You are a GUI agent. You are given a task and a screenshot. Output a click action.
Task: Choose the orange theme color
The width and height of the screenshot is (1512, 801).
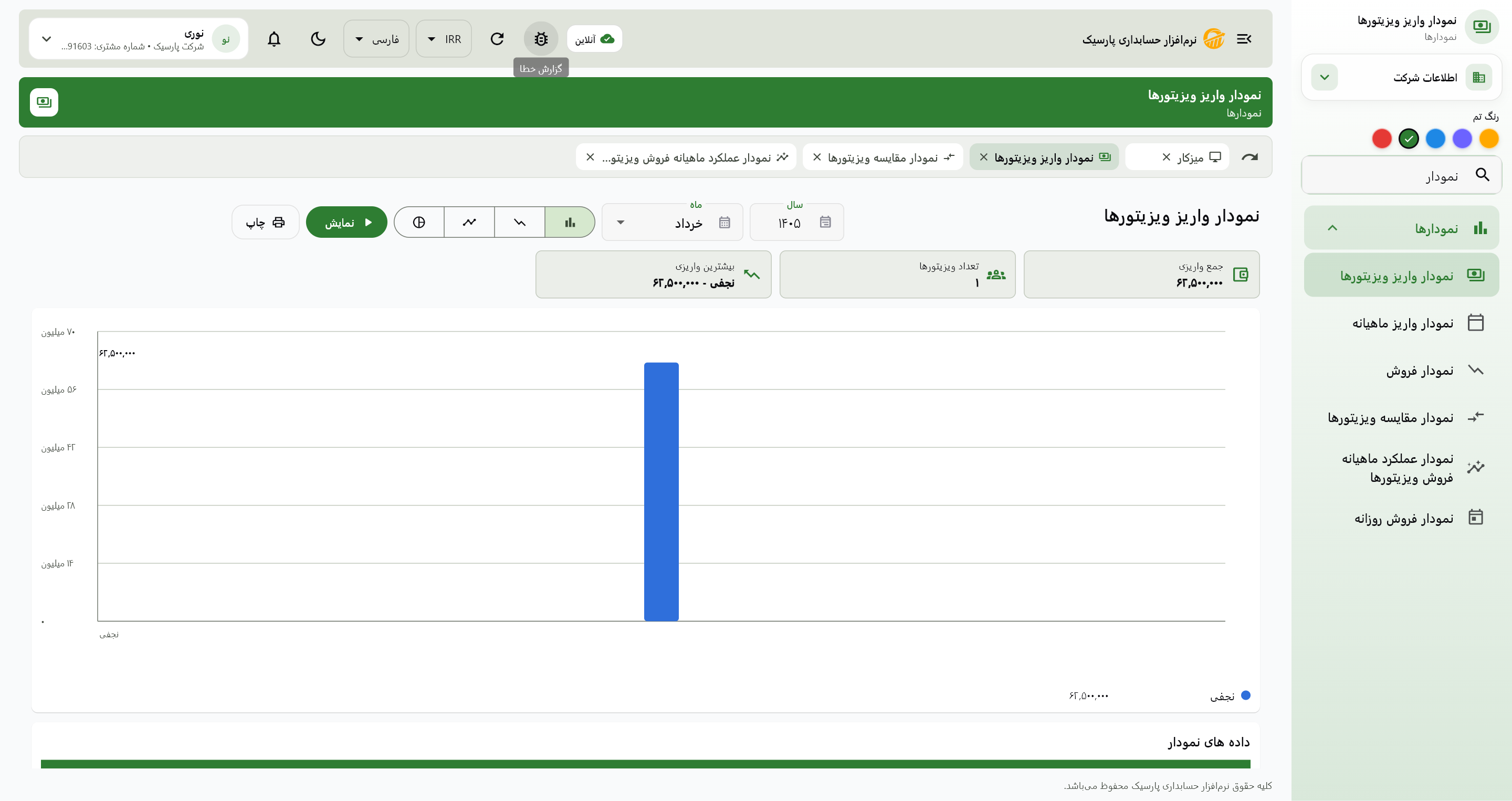[x=1488, y=139]
